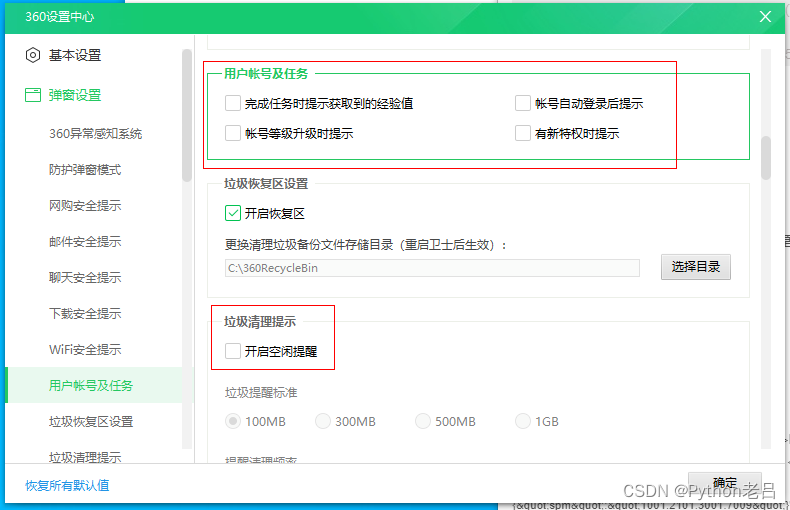Select the 100MB radio option
This screenshot has height=510, width=790.
point(233,421)
